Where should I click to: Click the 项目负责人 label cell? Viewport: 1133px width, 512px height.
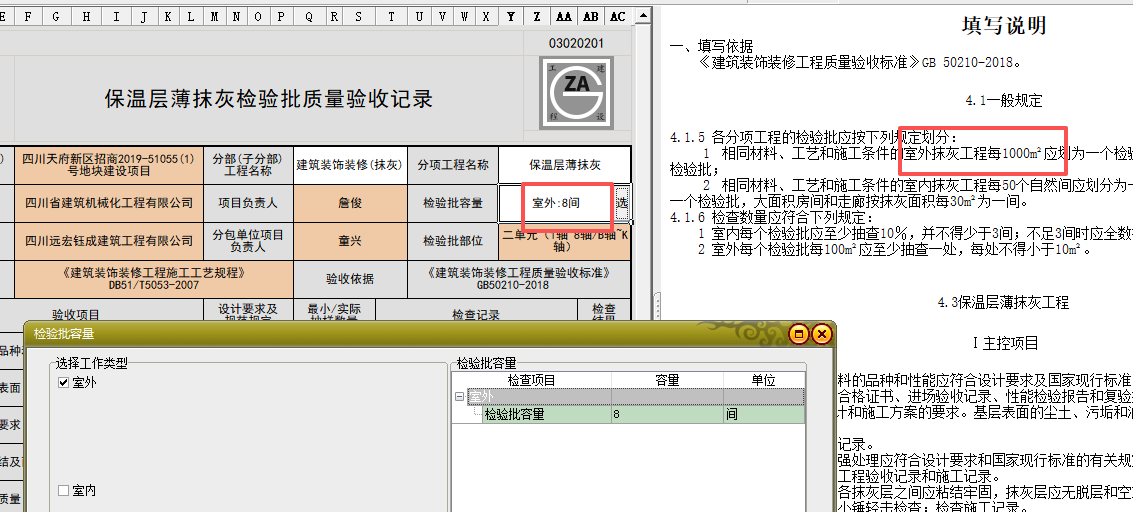[248, 203]
